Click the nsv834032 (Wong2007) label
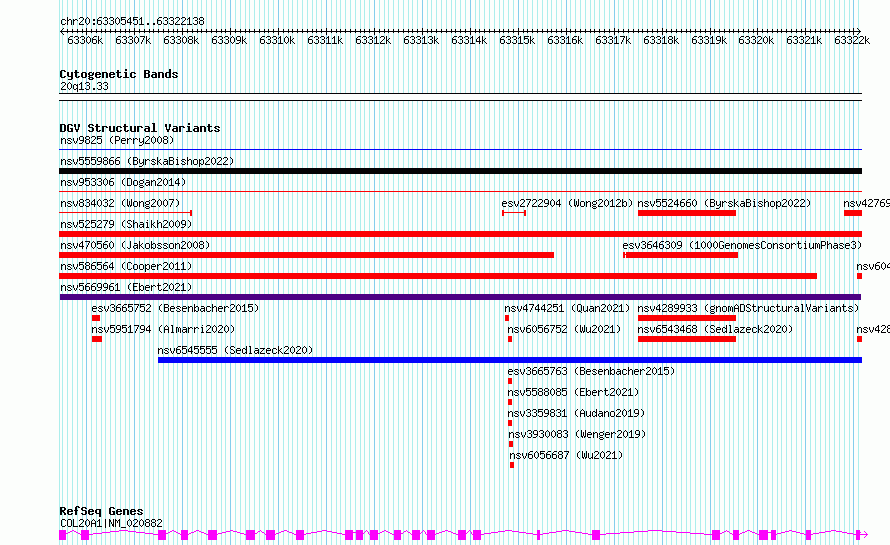Image resolution: width=890 pixels, height=545 pixels. click(120, 203)
